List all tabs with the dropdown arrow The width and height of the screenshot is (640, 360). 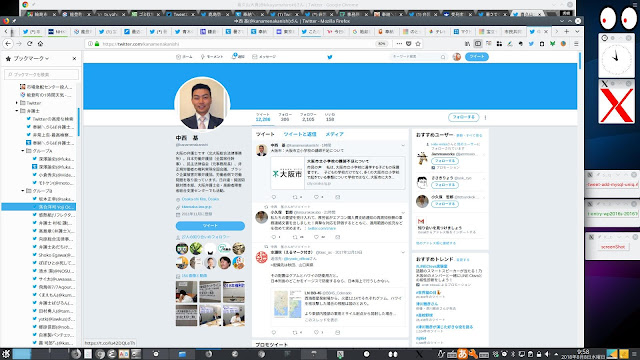pos(577,31)
